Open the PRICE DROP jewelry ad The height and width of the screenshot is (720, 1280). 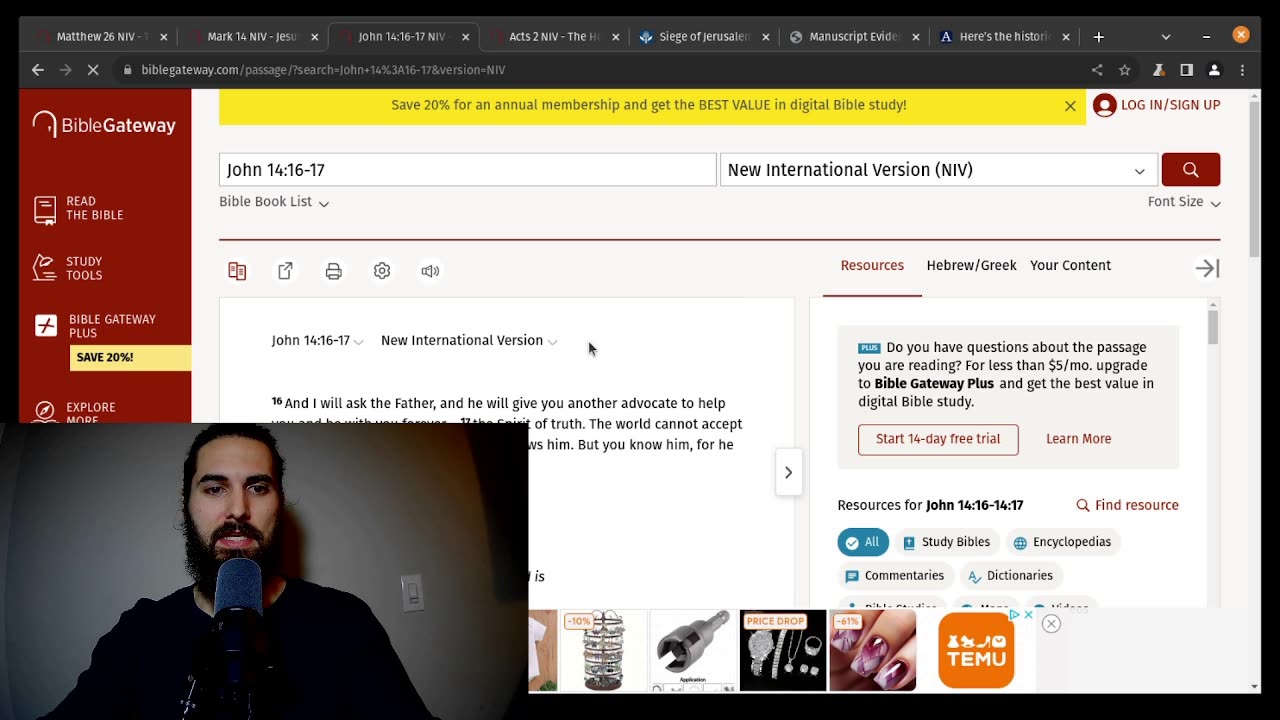click(783, 650)
